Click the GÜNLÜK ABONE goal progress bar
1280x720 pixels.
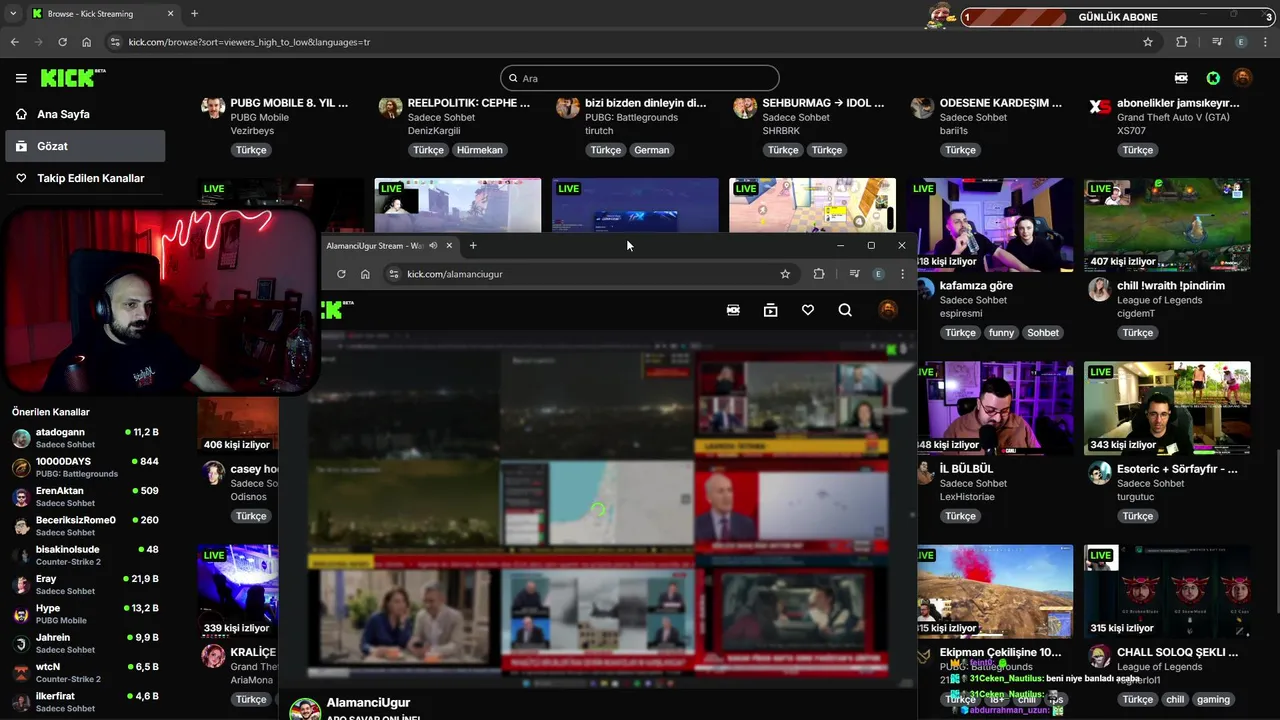1118,17
